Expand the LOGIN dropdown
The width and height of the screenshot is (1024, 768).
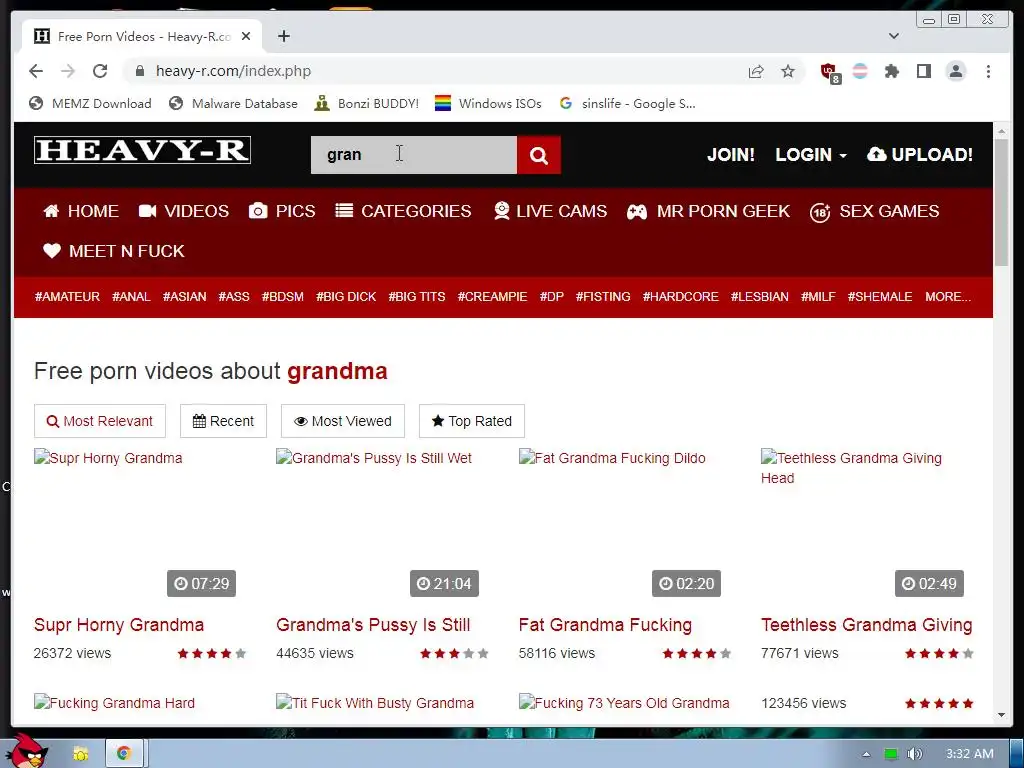pyautogui.click(x=810, y=155)
